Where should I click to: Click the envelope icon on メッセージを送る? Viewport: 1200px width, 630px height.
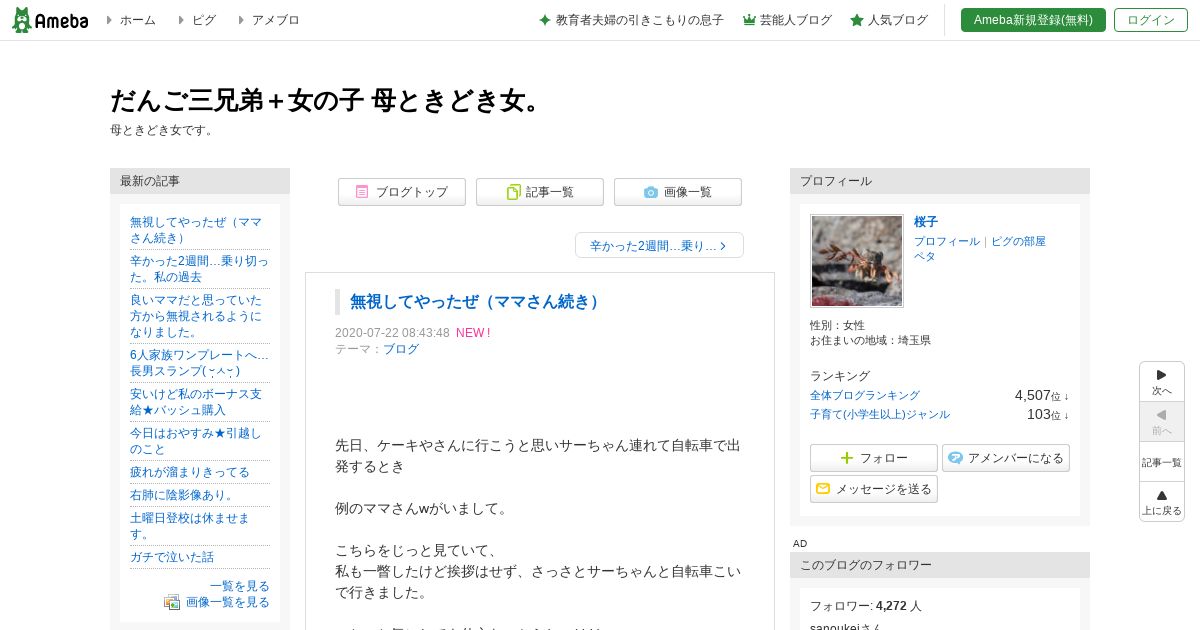pyautogui.click(x=823, y=489)
